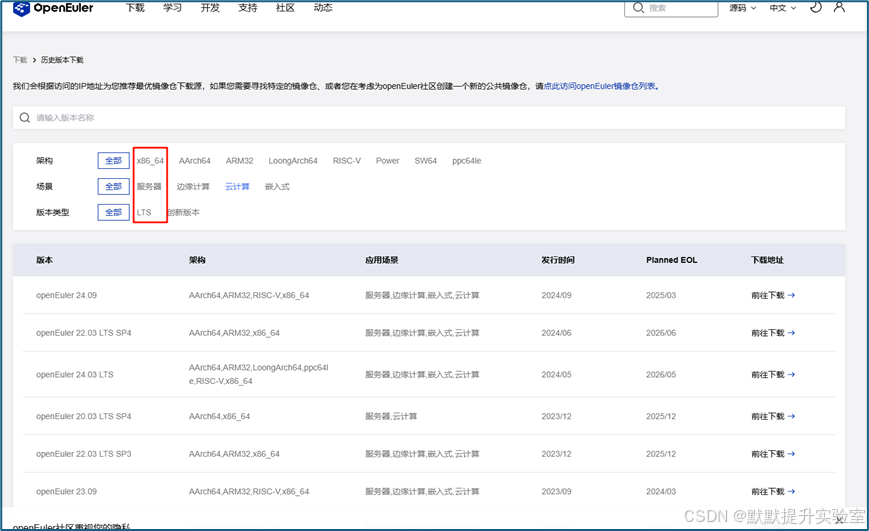
Task: Click download arrow for openEuler 23.09
Action: (791, 492)
